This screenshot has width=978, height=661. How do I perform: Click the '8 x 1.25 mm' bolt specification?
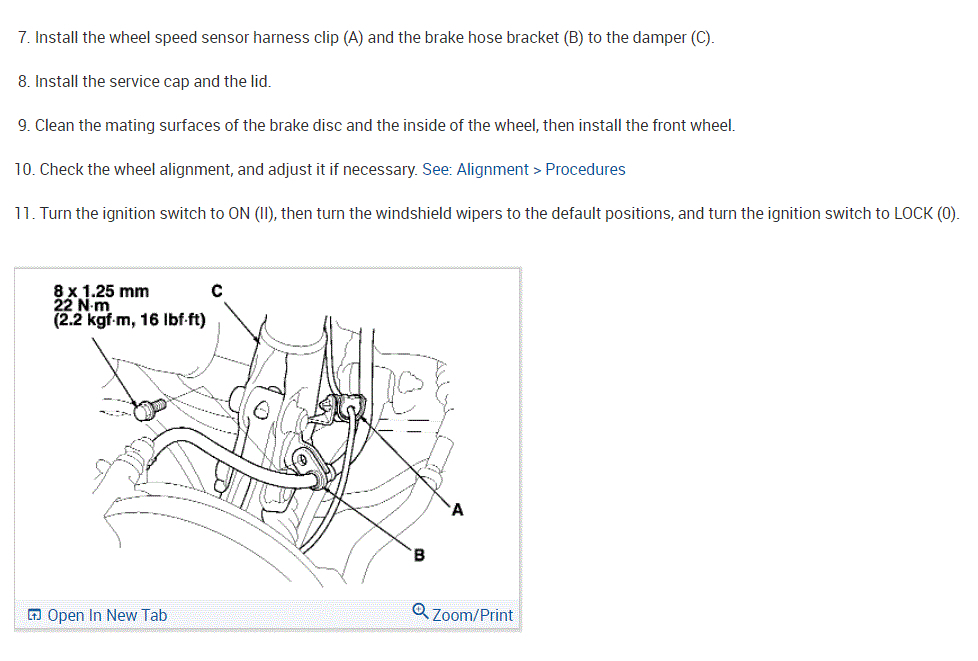pos(101,291)
